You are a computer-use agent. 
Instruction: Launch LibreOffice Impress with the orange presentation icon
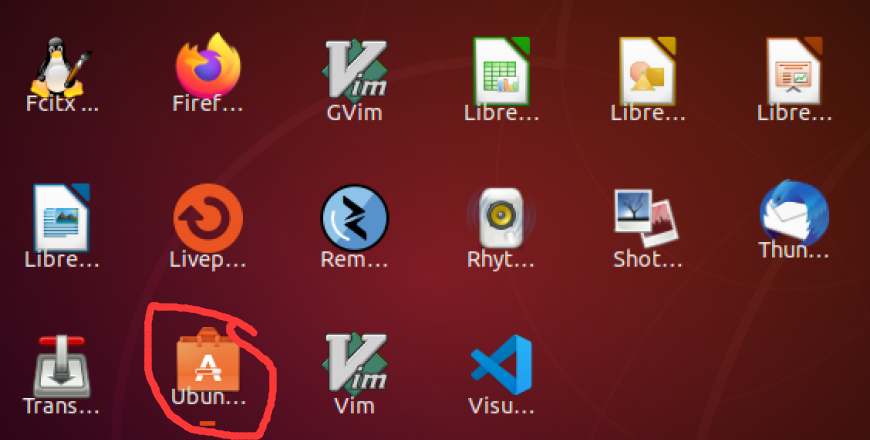794,71
